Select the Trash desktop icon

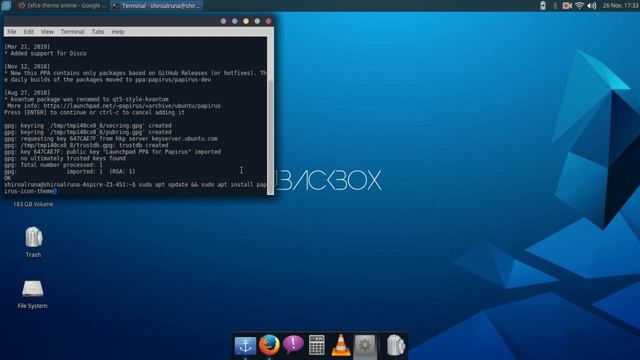pyautogui.click(x=33, y=242)
